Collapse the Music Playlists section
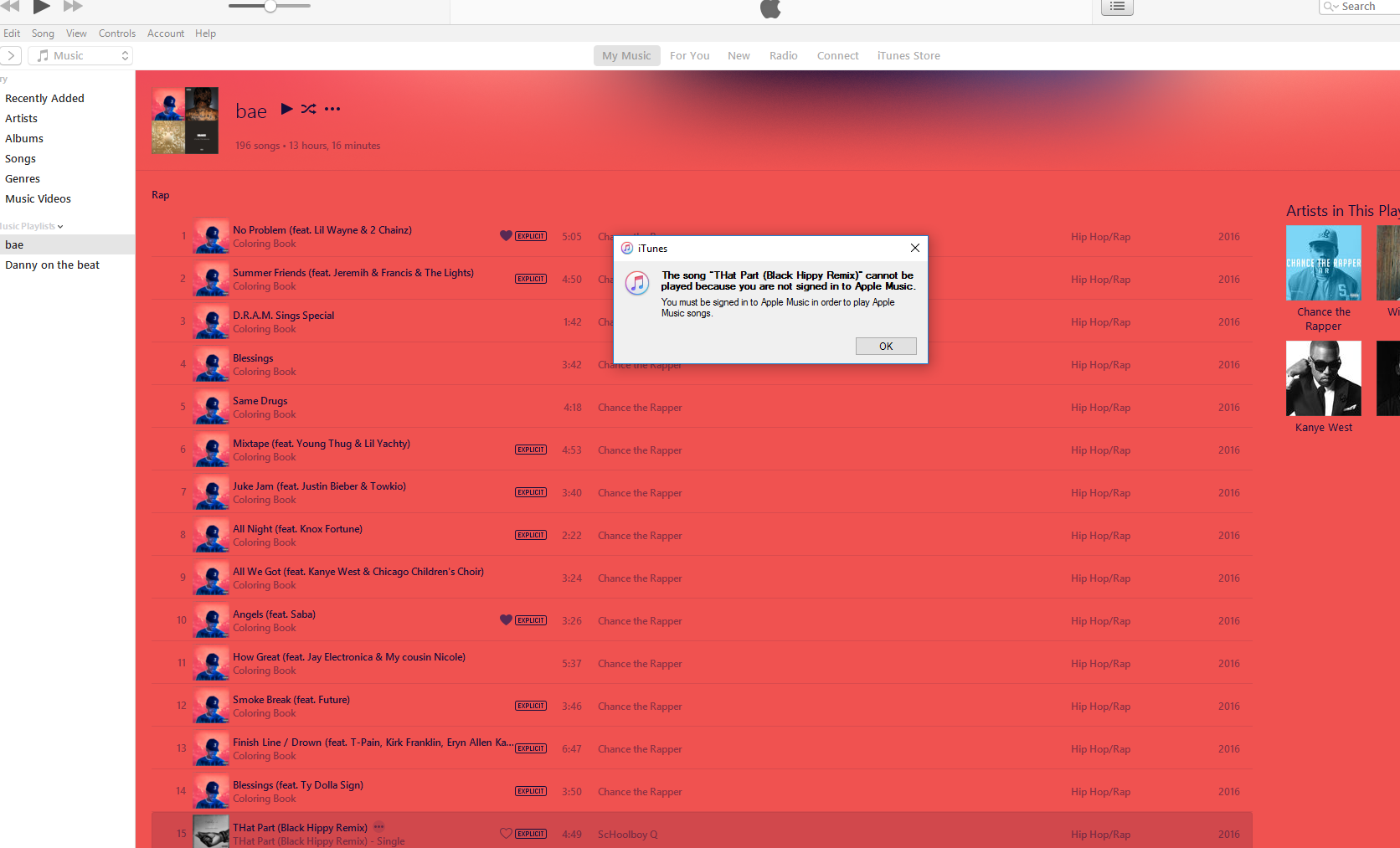Image resolution: width=1400 pixels, height=848 pixels. pos(60,227)
